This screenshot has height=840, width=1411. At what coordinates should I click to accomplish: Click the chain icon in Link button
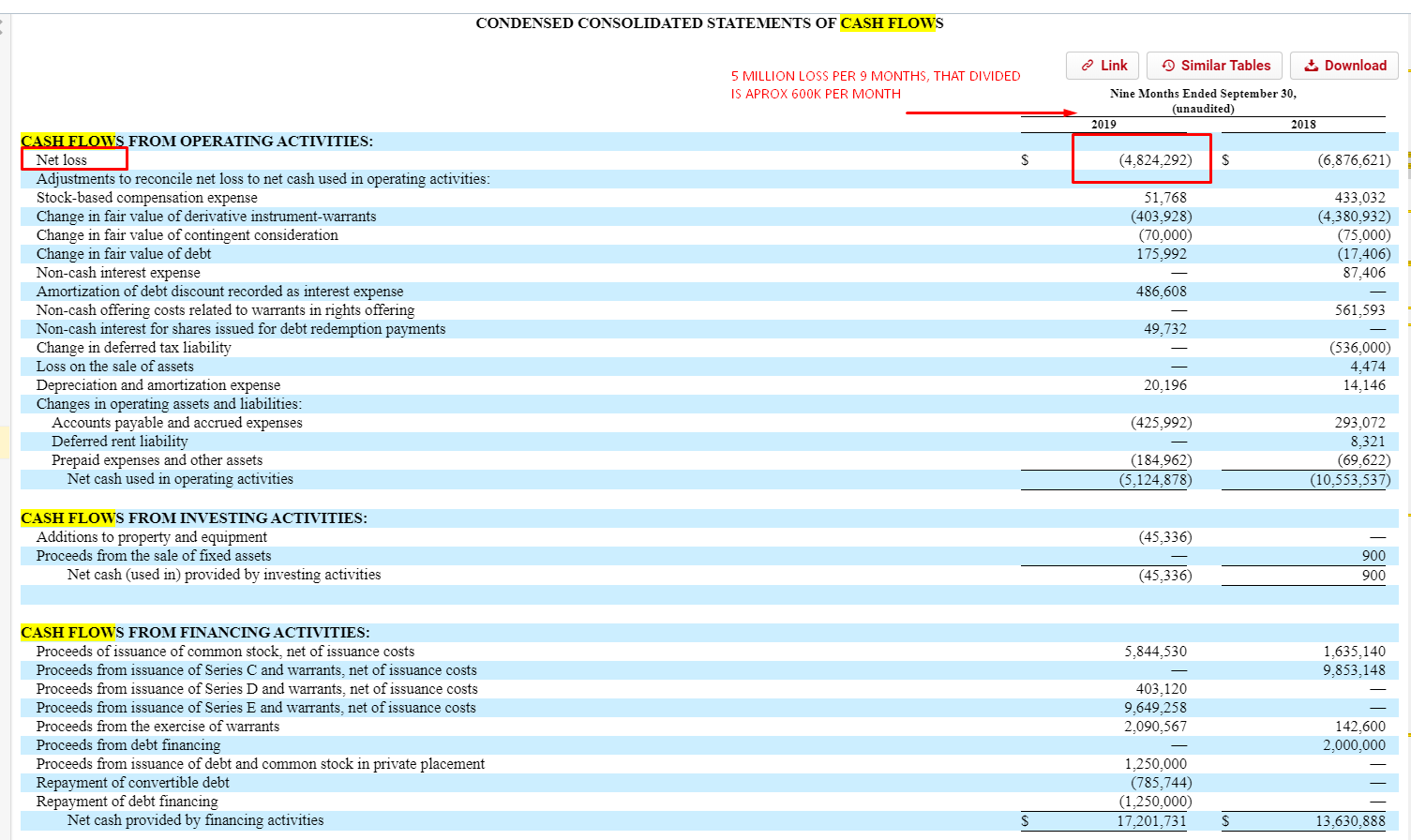pos(1088,66)
